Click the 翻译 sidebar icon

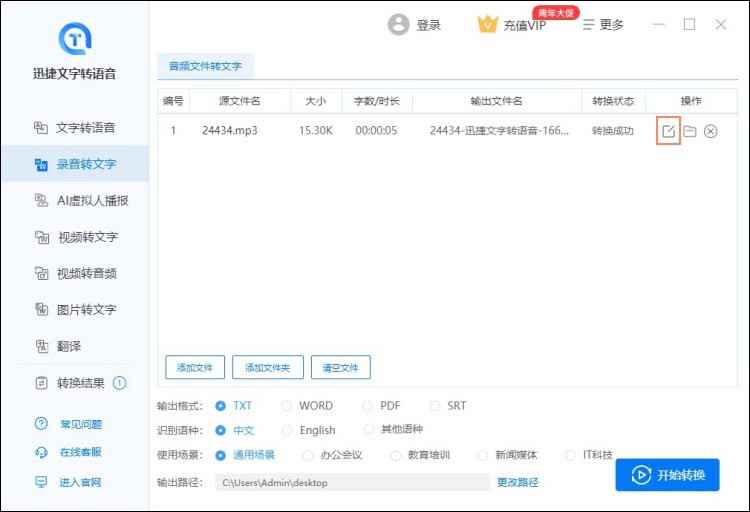[42, 346]
